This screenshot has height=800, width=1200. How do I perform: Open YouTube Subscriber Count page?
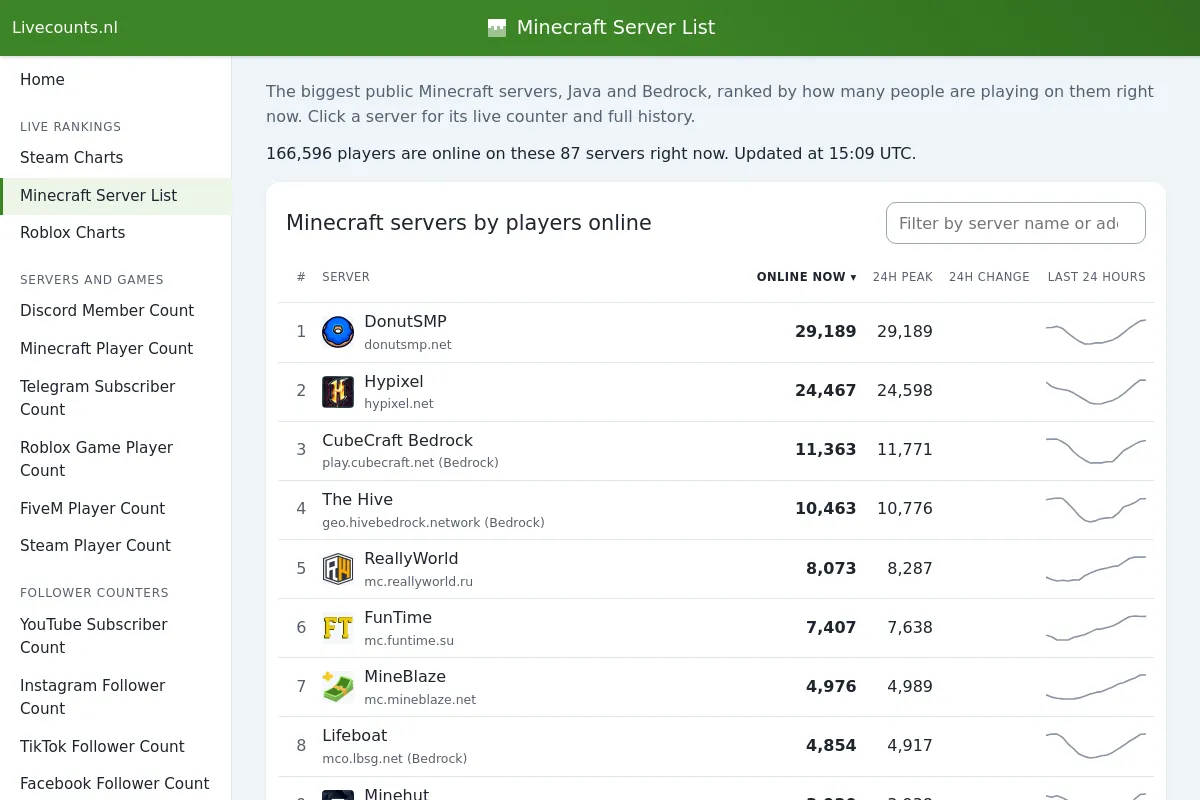(x=116, y=636)
